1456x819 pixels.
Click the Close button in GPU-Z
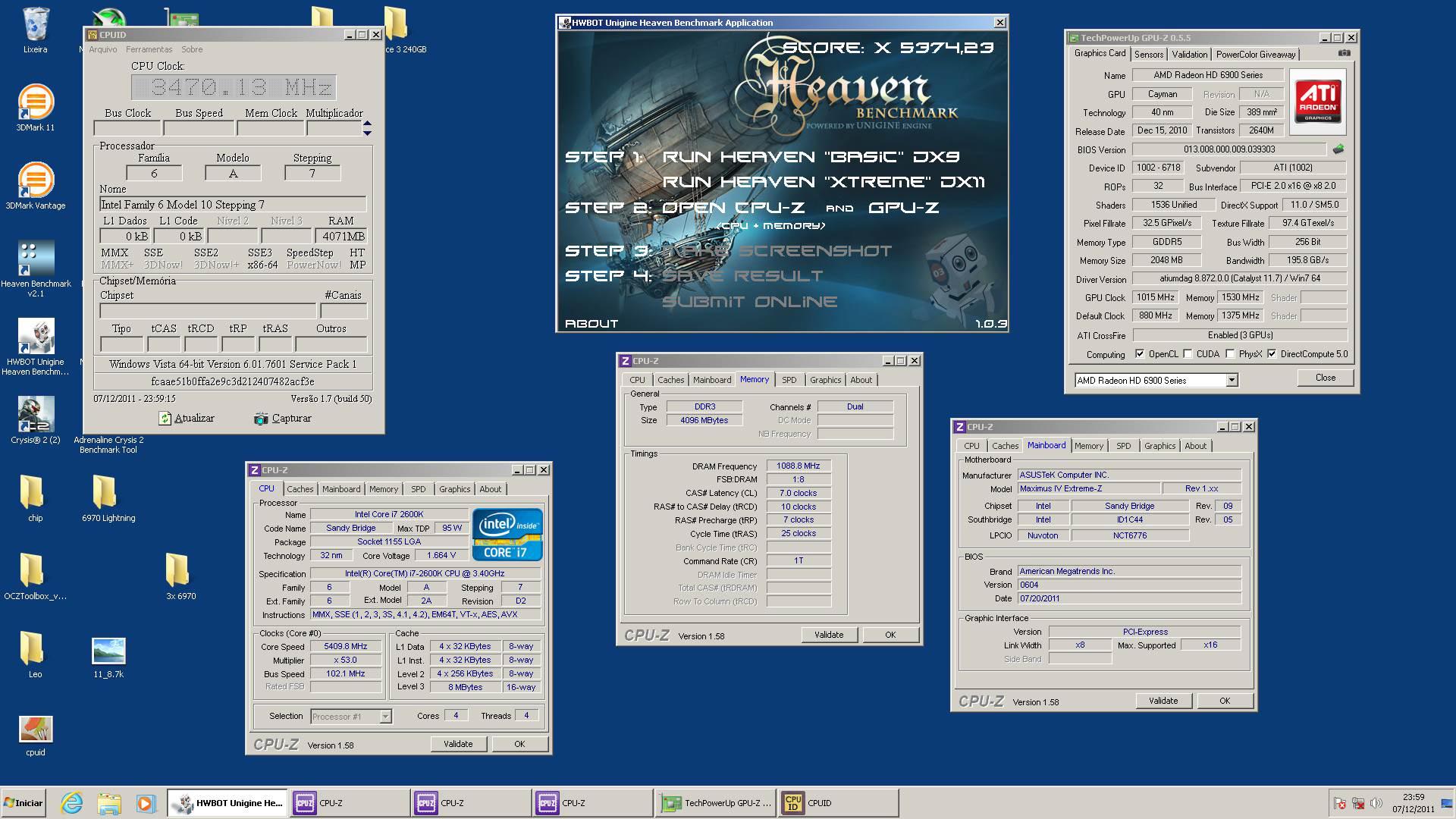(1326, 378)
